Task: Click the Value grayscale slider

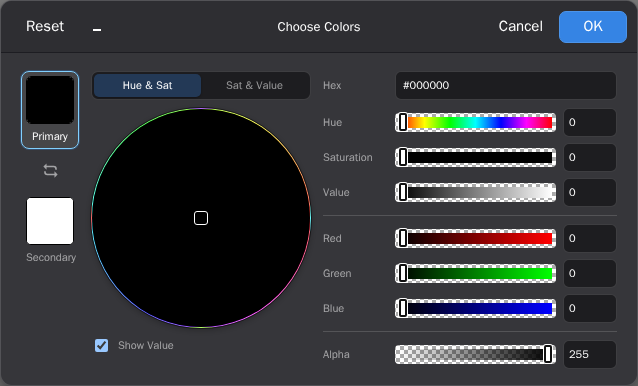Action: click(x=475, y=192)
